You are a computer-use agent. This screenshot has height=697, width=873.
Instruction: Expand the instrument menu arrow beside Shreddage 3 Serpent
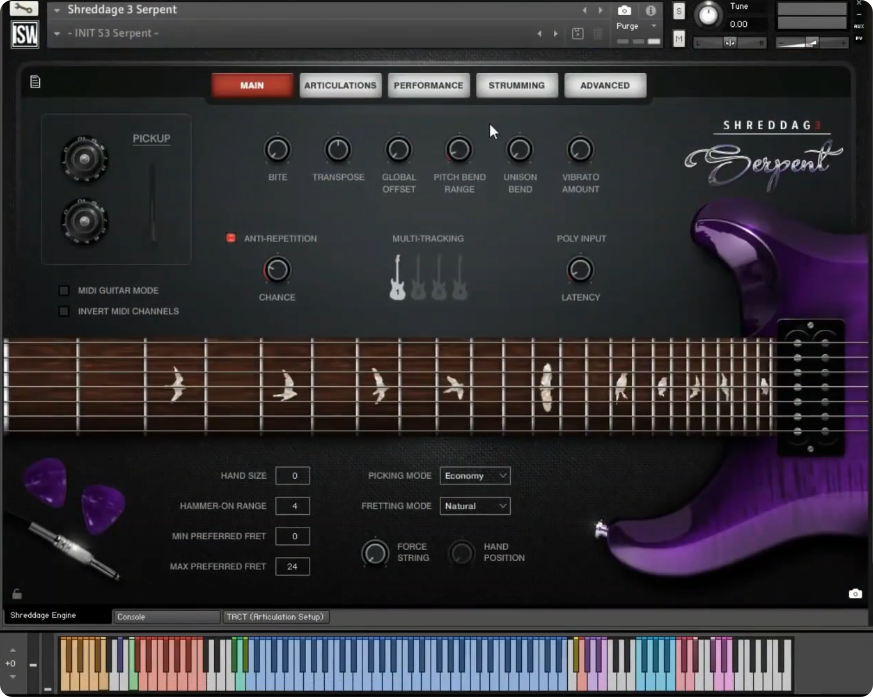(x=57, y=10)
